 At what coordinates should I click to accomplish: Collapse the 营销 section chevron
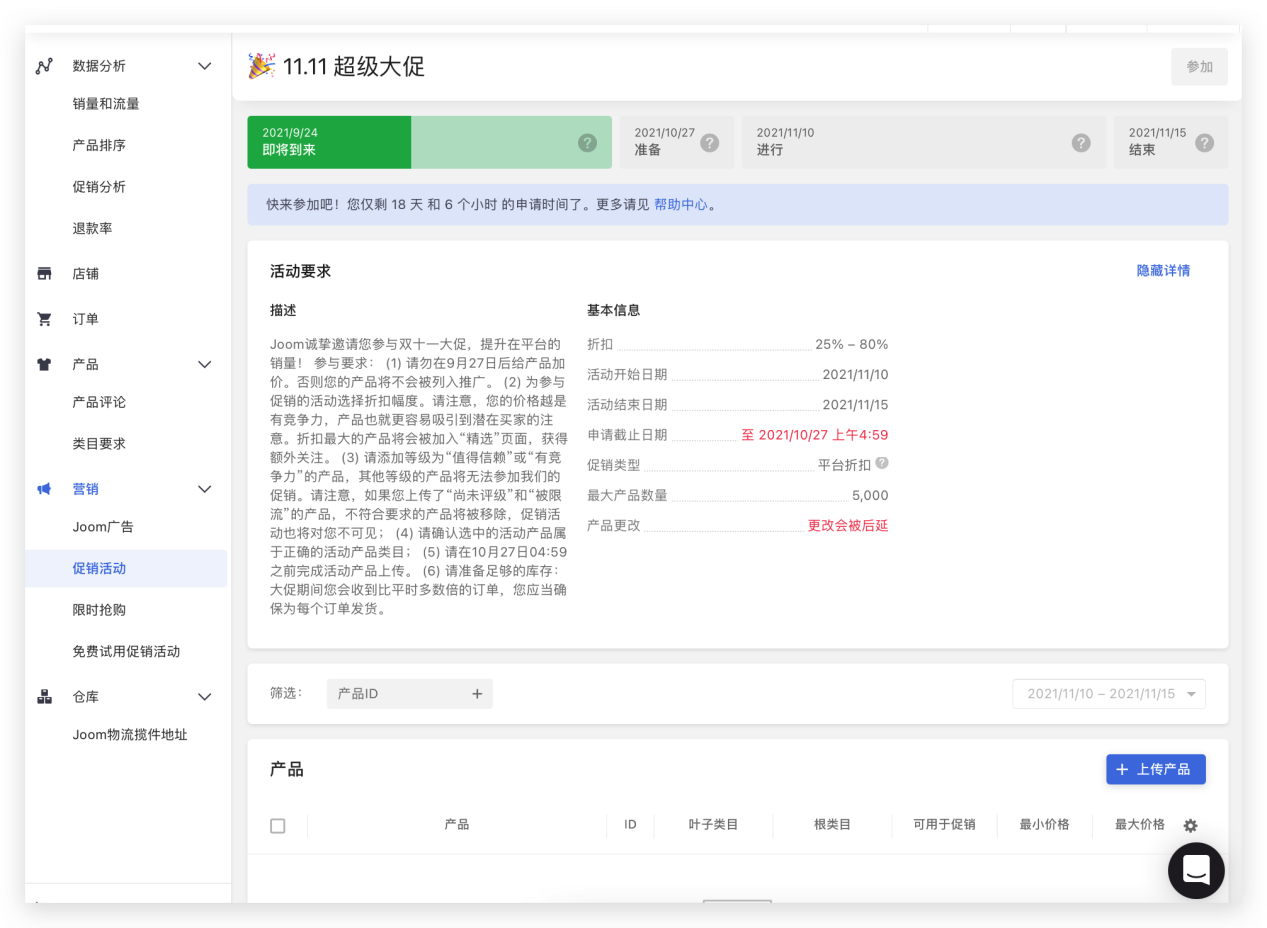[x=205, y=489]
